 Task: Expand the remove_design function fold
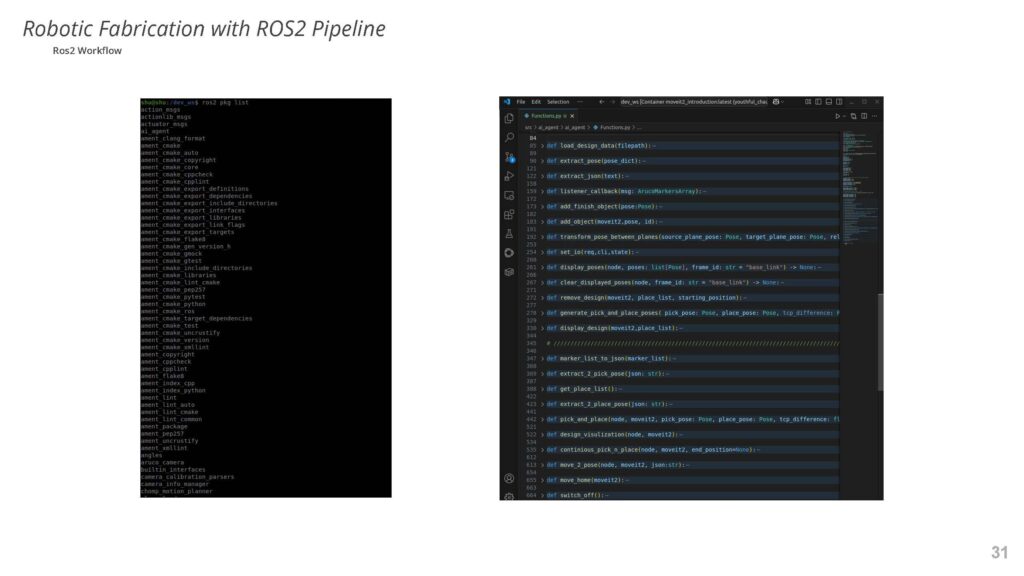[x=543, y=298]
